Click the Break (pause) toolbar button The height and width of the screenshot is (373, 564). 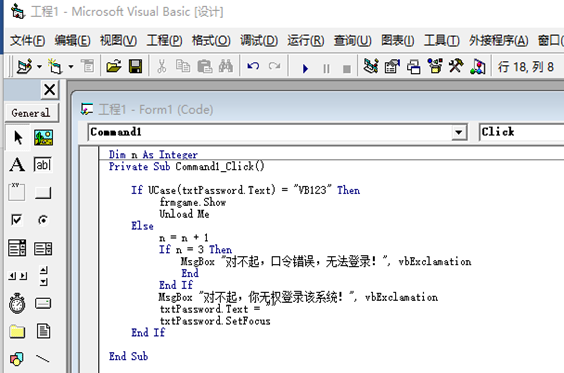coord(326,68)
